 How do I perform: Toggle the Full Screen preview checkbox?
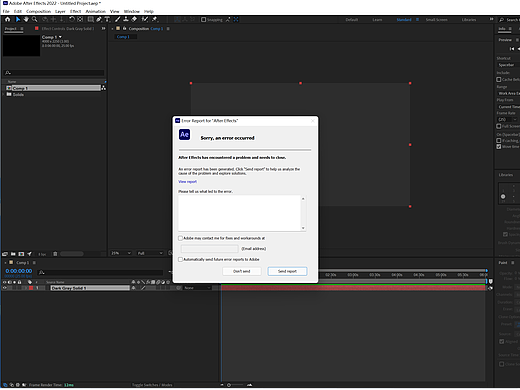point(499,126)
